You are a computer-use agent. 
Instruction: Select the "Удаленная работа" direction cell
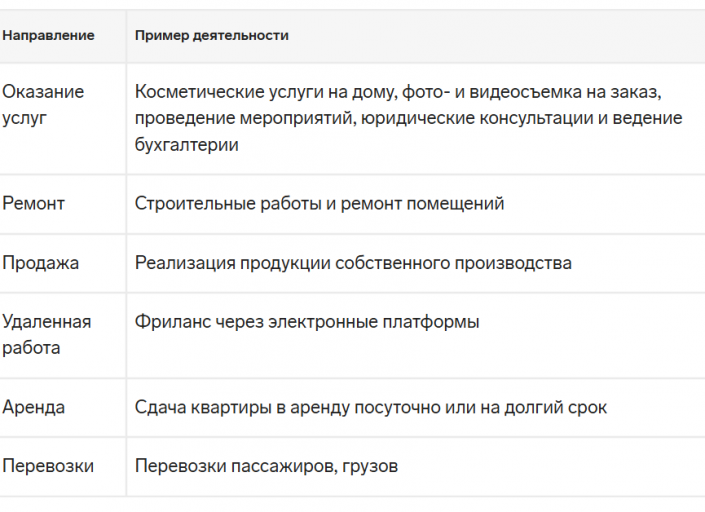point(46,335)
